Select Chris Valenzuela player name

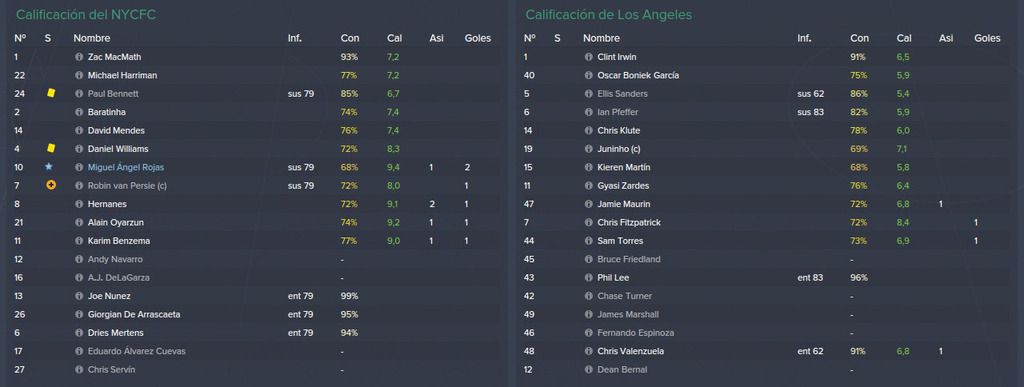coord(630,351)
